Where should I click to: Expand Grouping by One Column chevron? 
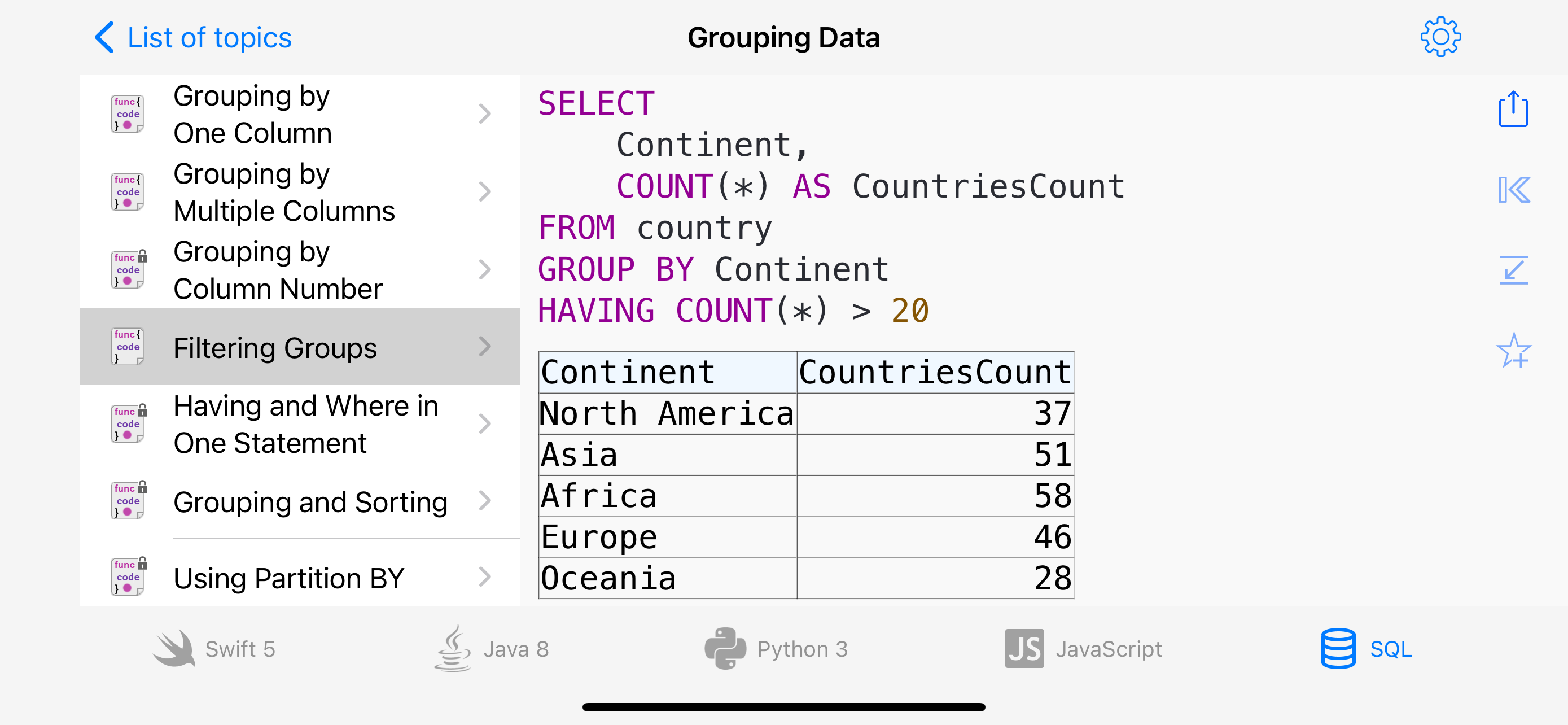pos(484,114)
